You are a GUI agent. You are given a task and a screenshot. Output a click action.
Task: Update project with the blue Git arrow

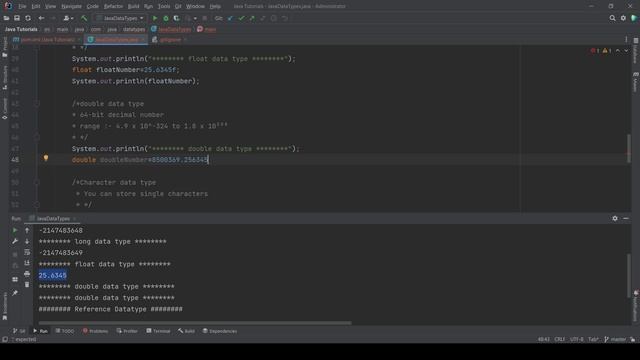pos(230,18)
